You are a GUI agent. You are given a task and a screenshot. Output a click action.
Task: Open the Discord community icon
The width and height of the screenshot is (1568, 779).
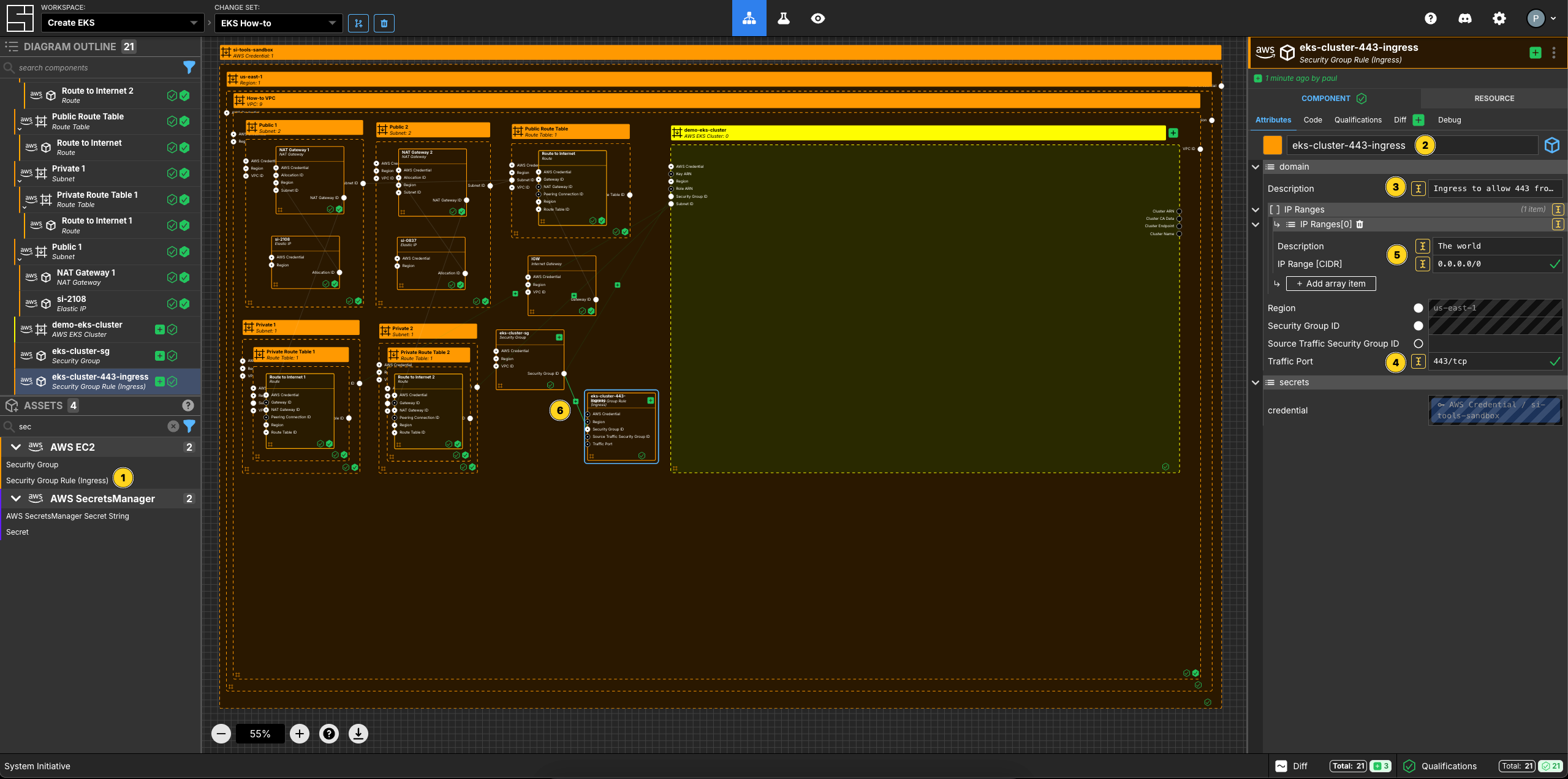click(1464, 18)
